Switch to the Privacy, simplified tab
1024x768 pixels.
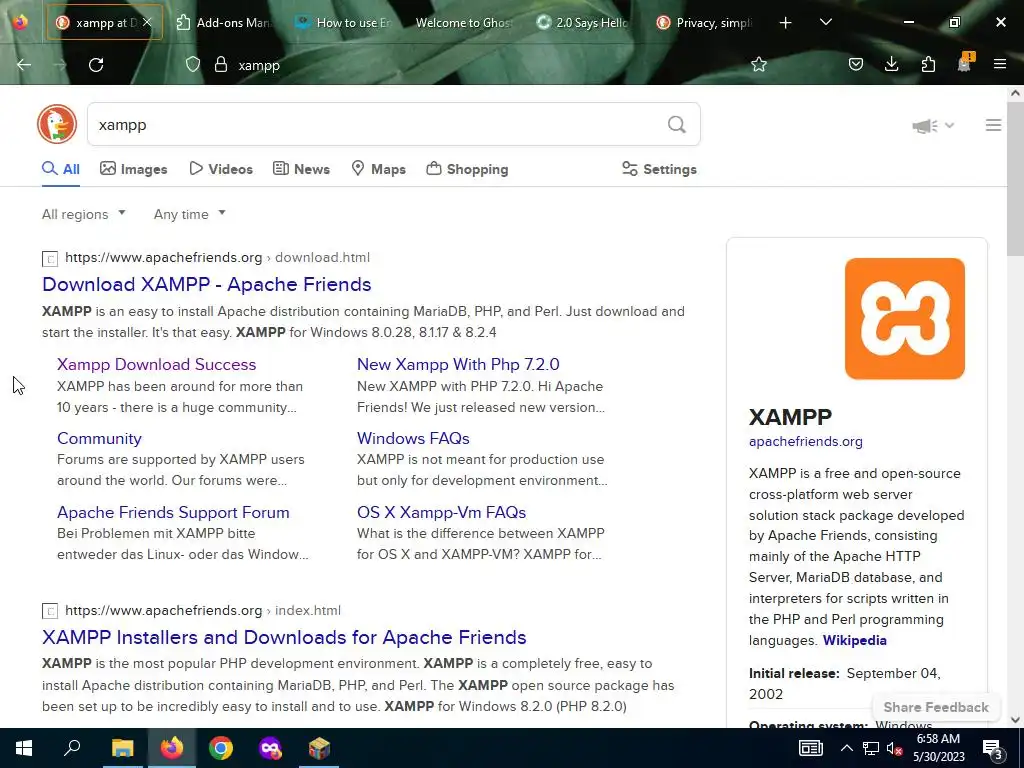704,22
